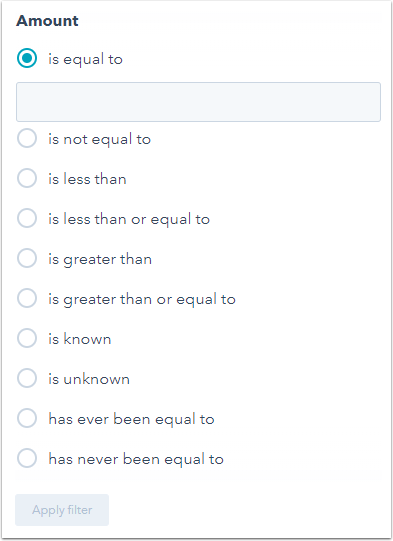The image size is (393, 541).
Task: Choose the 'is not equal to' radio option
Action: click(27, 138)
